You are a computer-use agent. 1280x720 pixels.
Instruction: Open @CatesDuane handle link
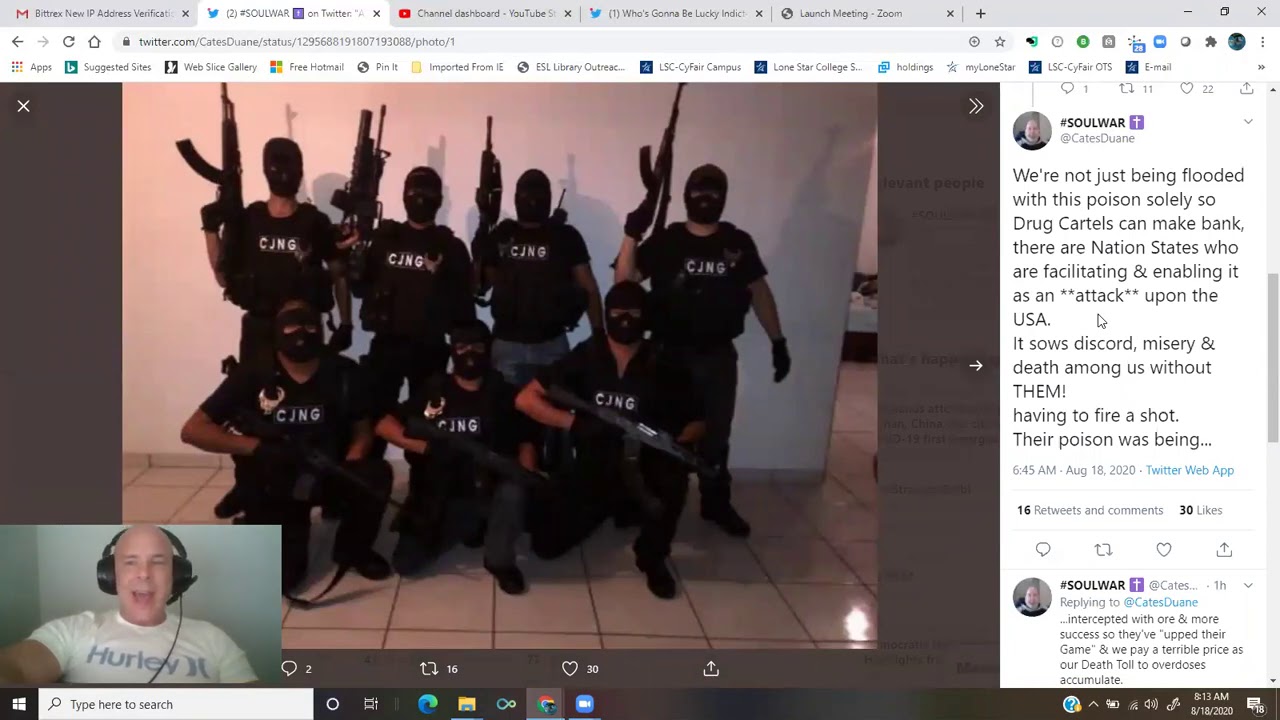1097,139
